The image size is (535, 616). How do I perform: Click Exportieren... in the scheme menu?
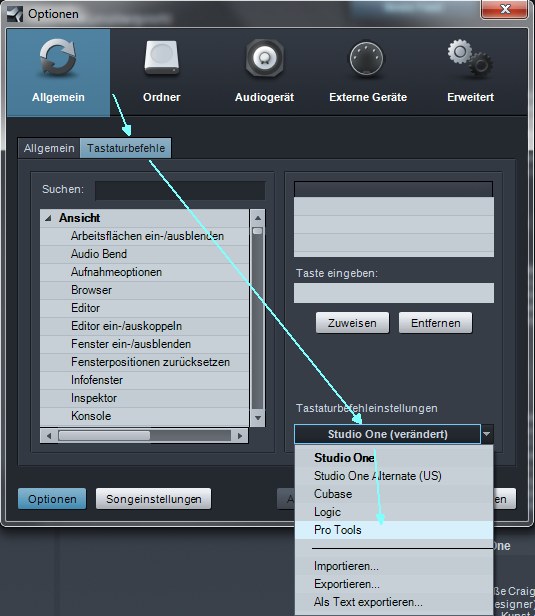click(394, 584)
